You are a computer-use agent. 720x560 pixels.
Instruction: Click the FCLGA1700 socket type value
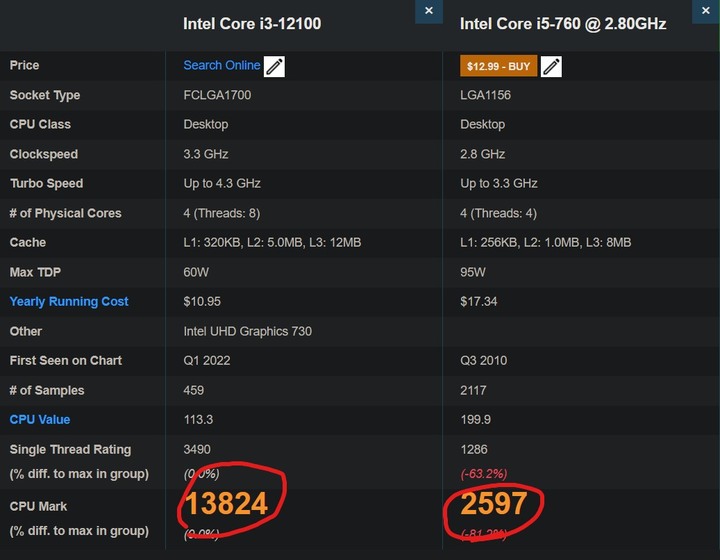[x=217, y=95]
